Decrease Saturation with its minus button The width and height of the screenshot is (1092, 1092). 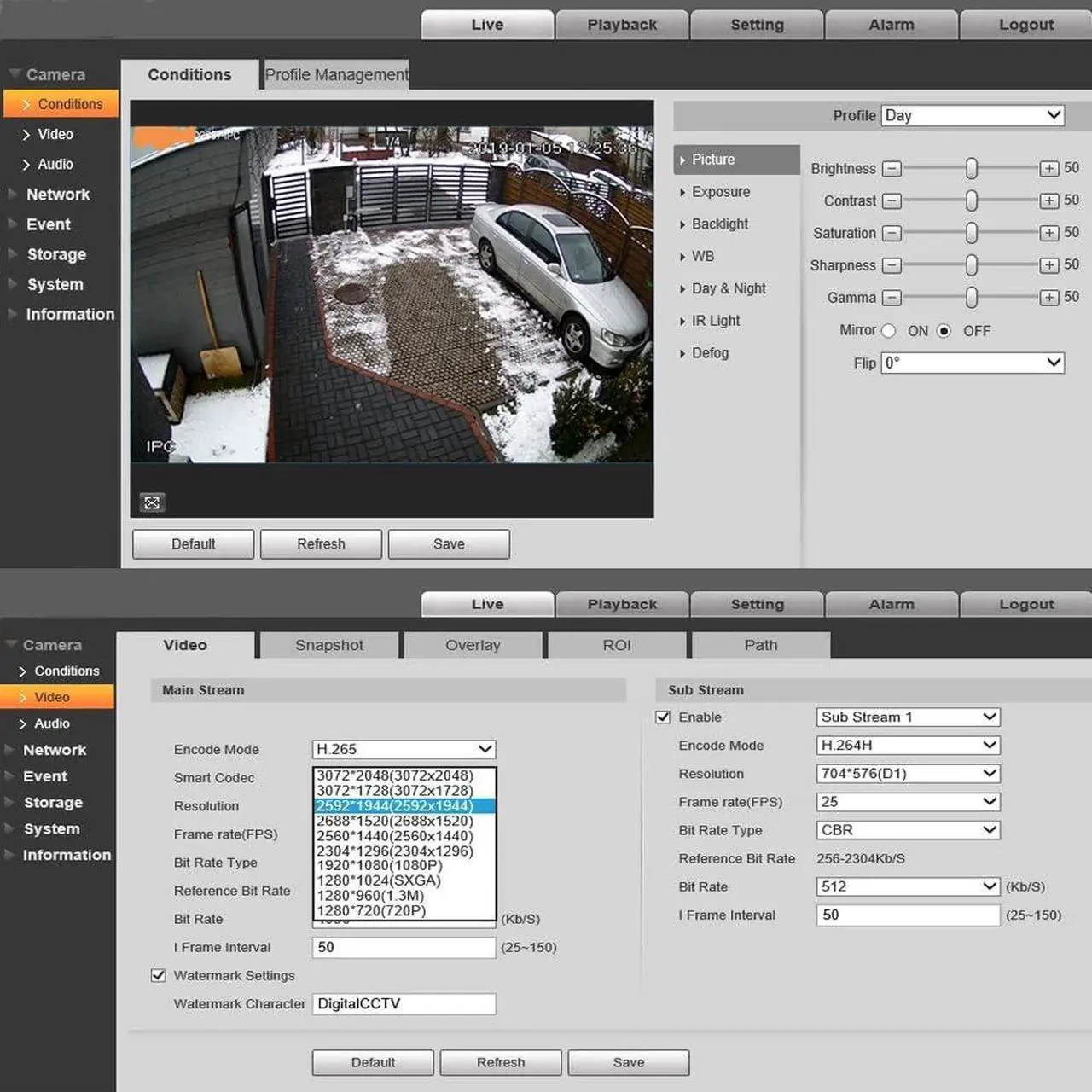(x=891, y=233)
